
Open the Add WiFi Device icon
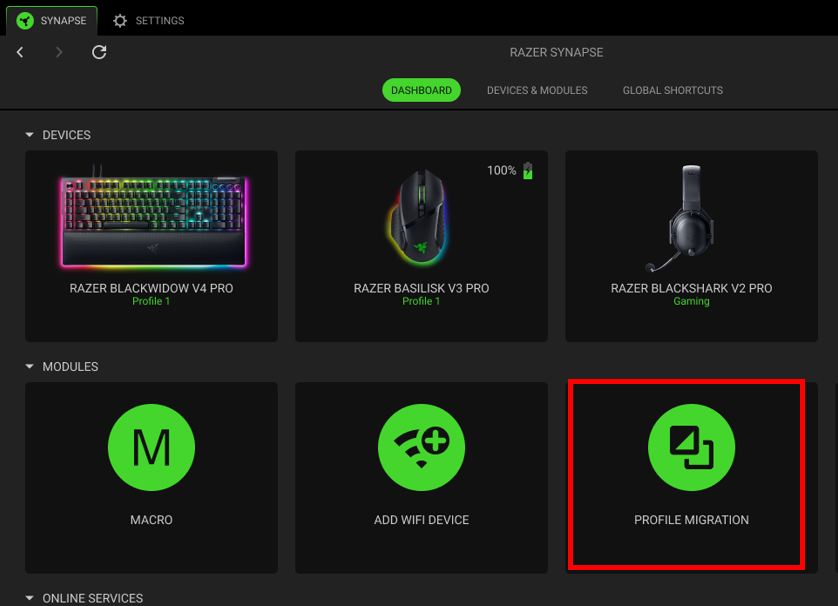(x=421, y=448)
